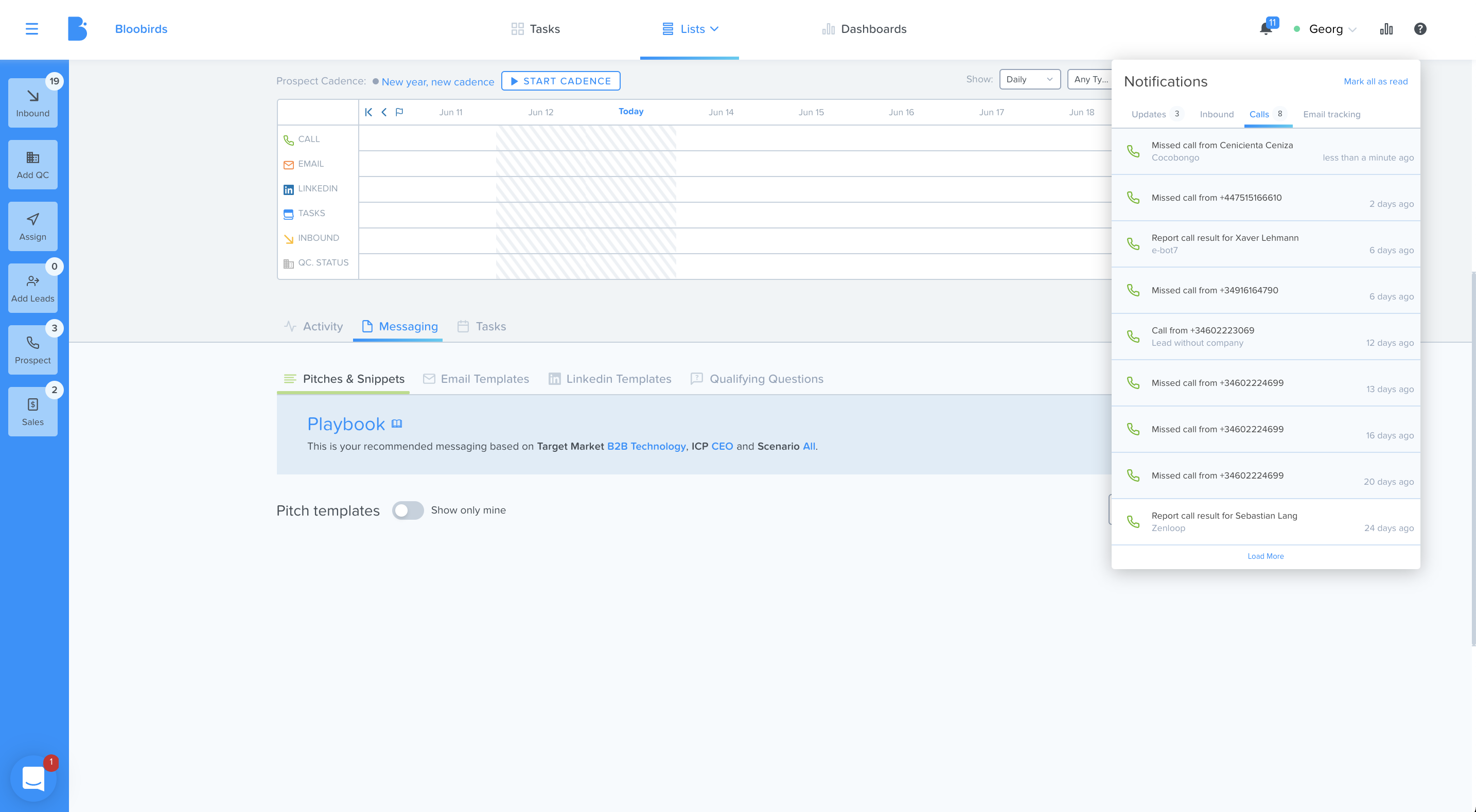Screen dimensions: 1476x812
Task: Click Today column in cadence timeline
Action: pyautogui.click(x=631, y=112)
